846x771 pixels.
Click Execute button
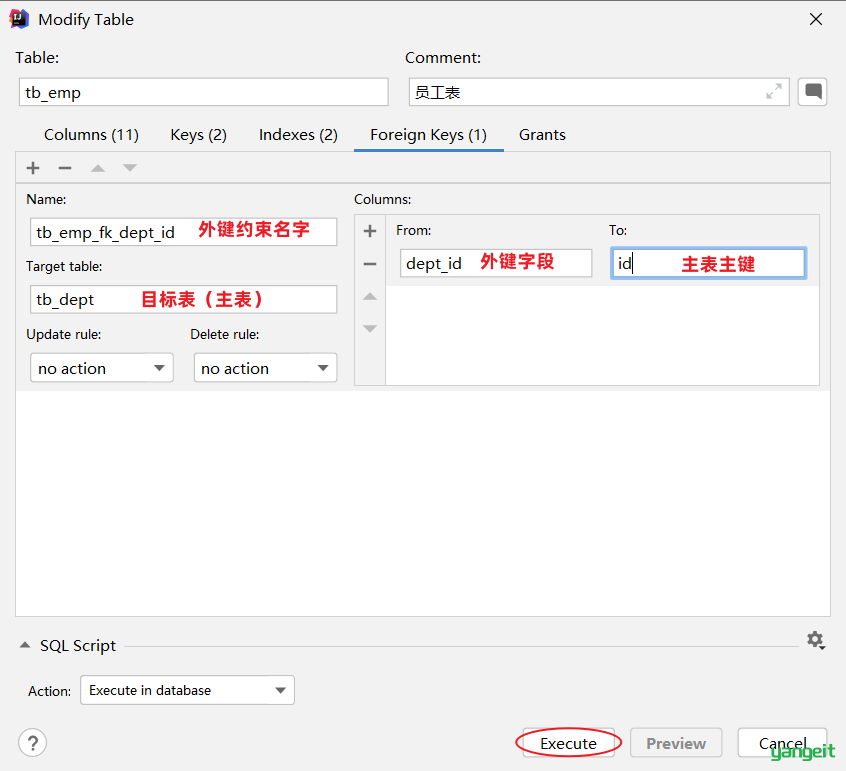coord(569,743)
